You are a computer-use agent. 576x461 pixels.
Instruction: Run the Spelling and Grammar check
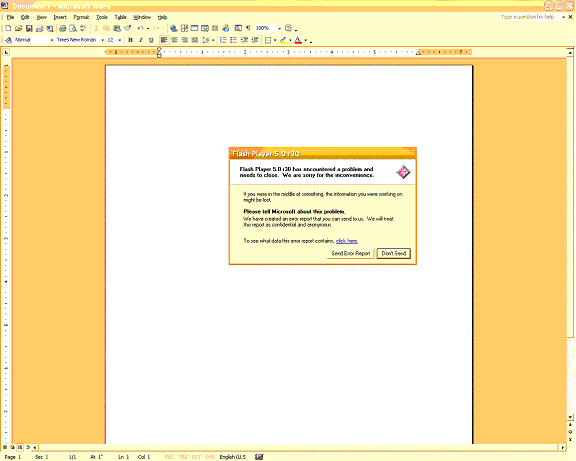[83, 28]
